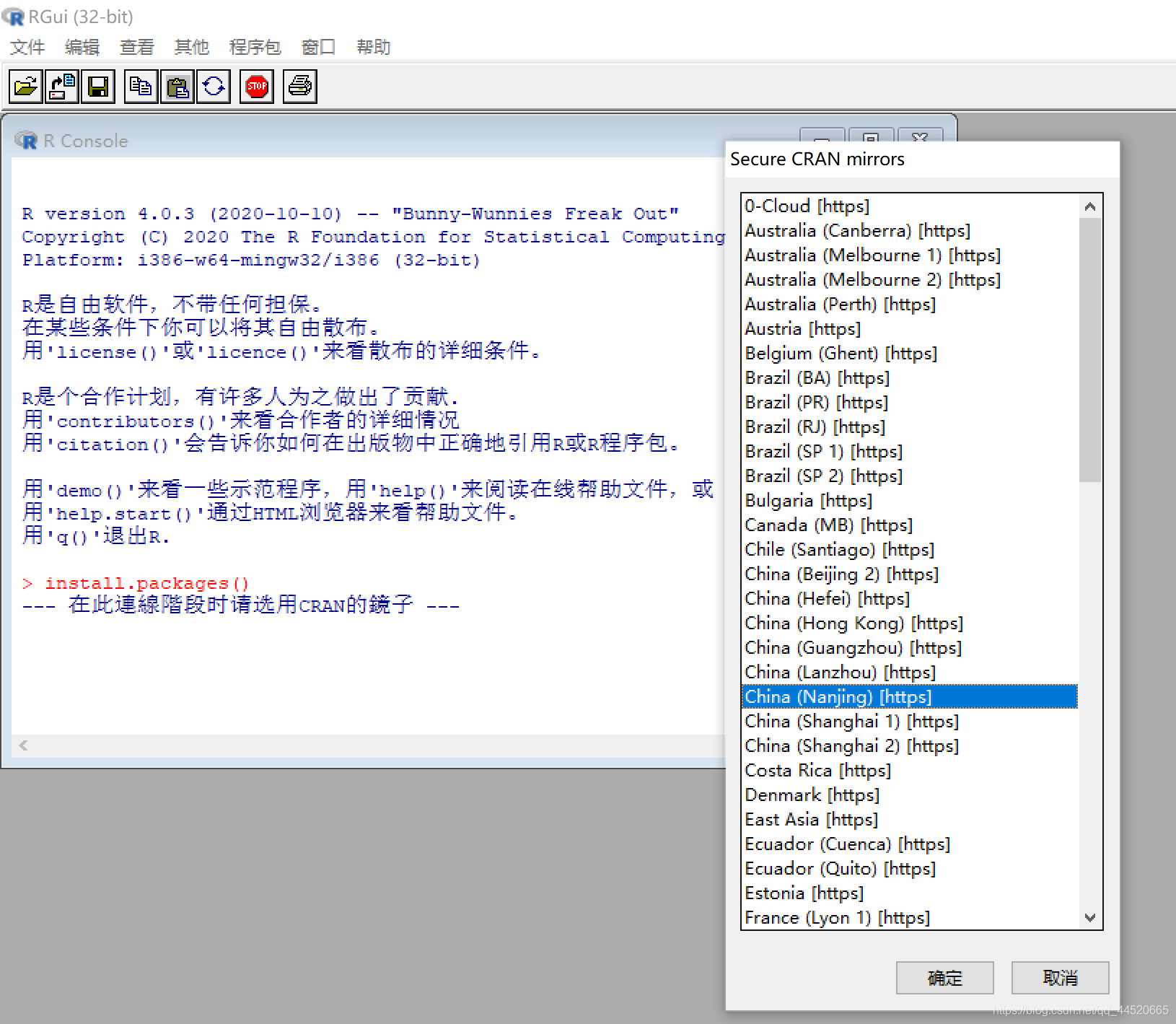Click the Print toolbar icon
Screen dimensions: 1176x1024
coord(299,87)
